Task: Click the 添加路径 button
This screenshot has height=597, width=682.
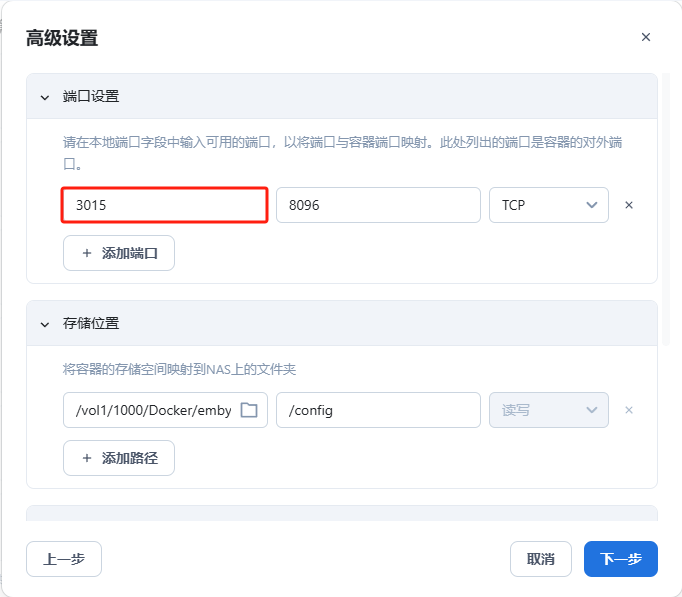Action: click(119, 458)
